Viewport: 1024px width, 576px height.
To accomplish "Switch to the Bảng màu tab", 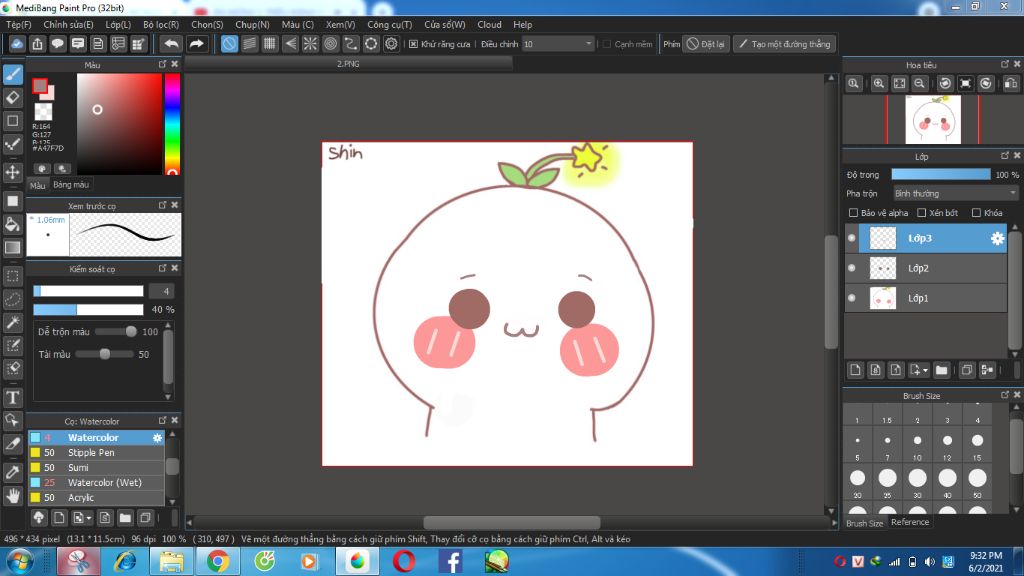I will click(71, 185).
